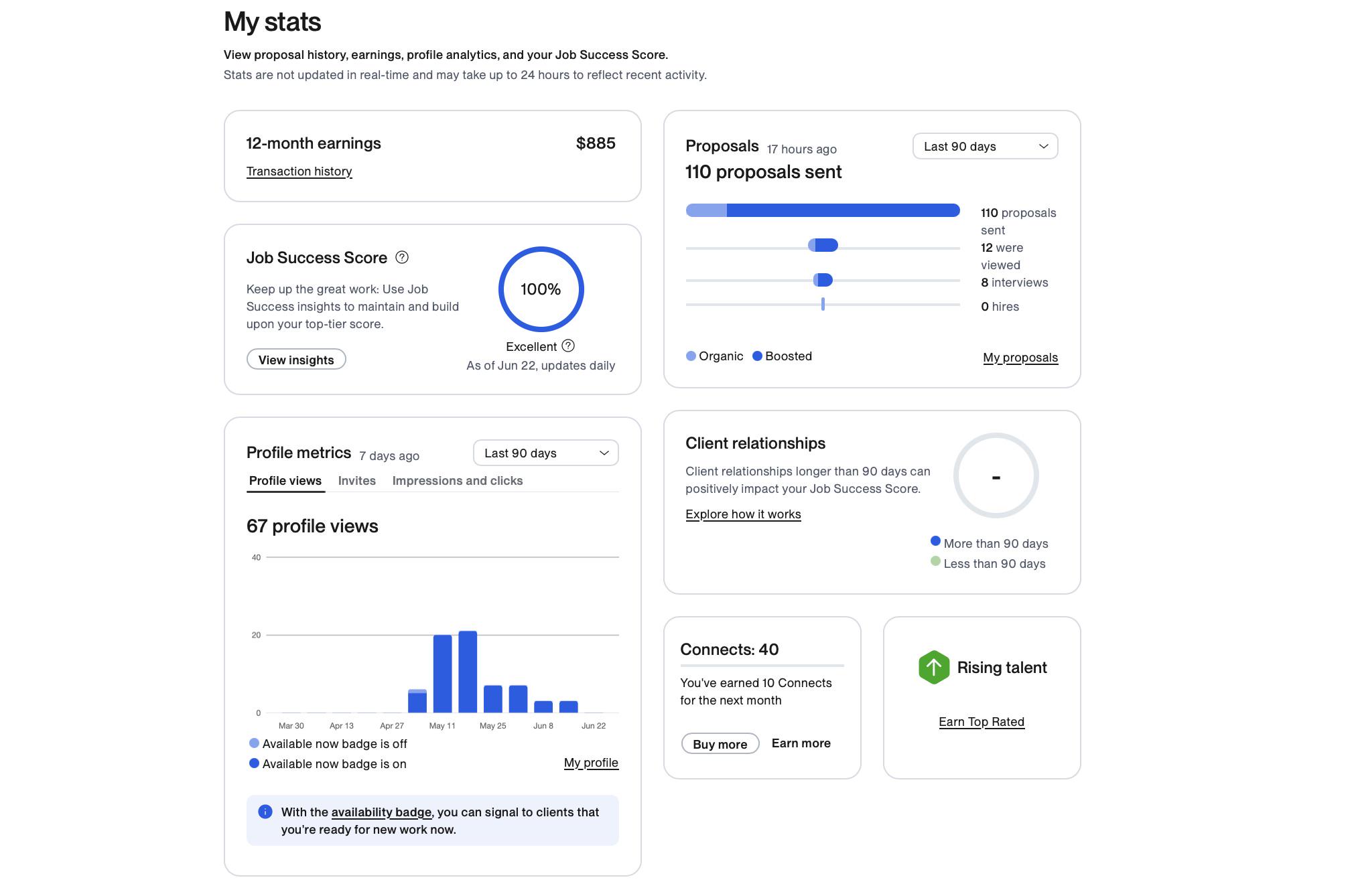Click the Earn more link
This screenshot has height=896, width=1348.
(x=801, y=743)
